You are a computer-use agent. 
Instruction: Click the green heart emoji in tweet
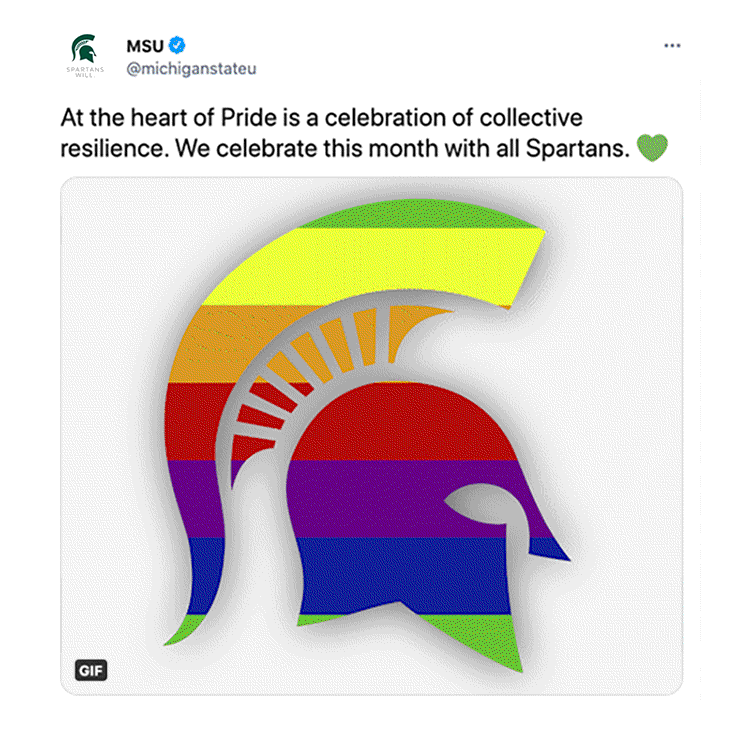click(652, 149)
